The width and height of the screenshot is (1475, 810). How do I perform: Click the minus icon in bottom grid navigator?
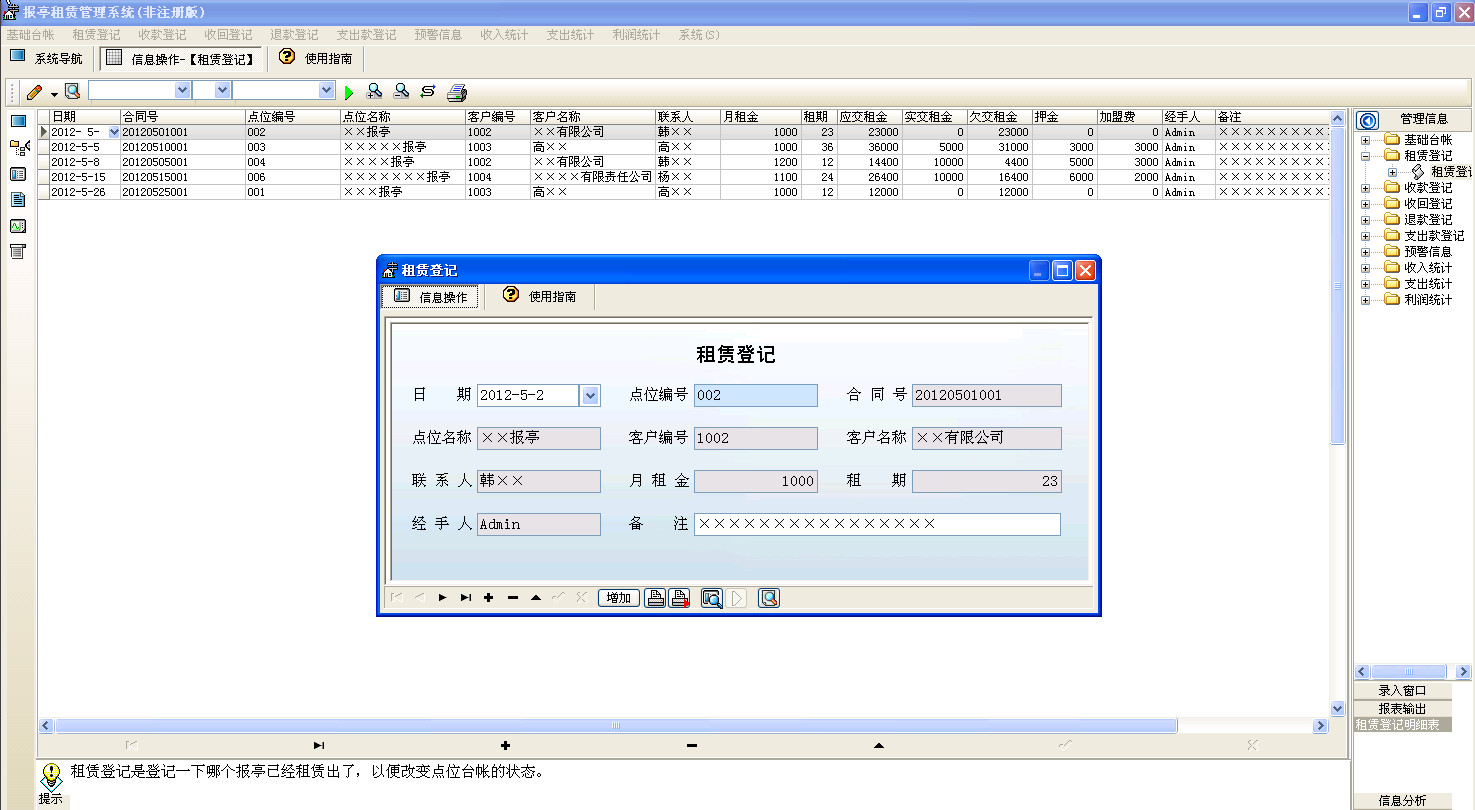coord(692,745)
